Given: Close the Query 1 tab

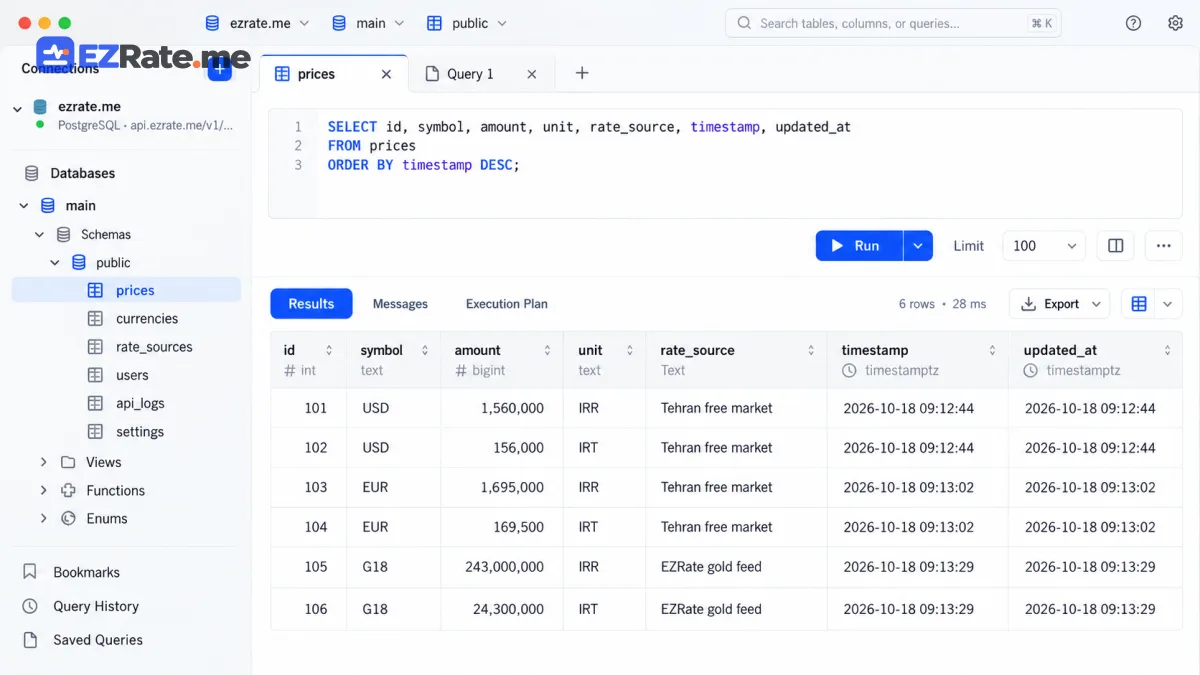Looking at the screenshot, I should pos(532,74).
